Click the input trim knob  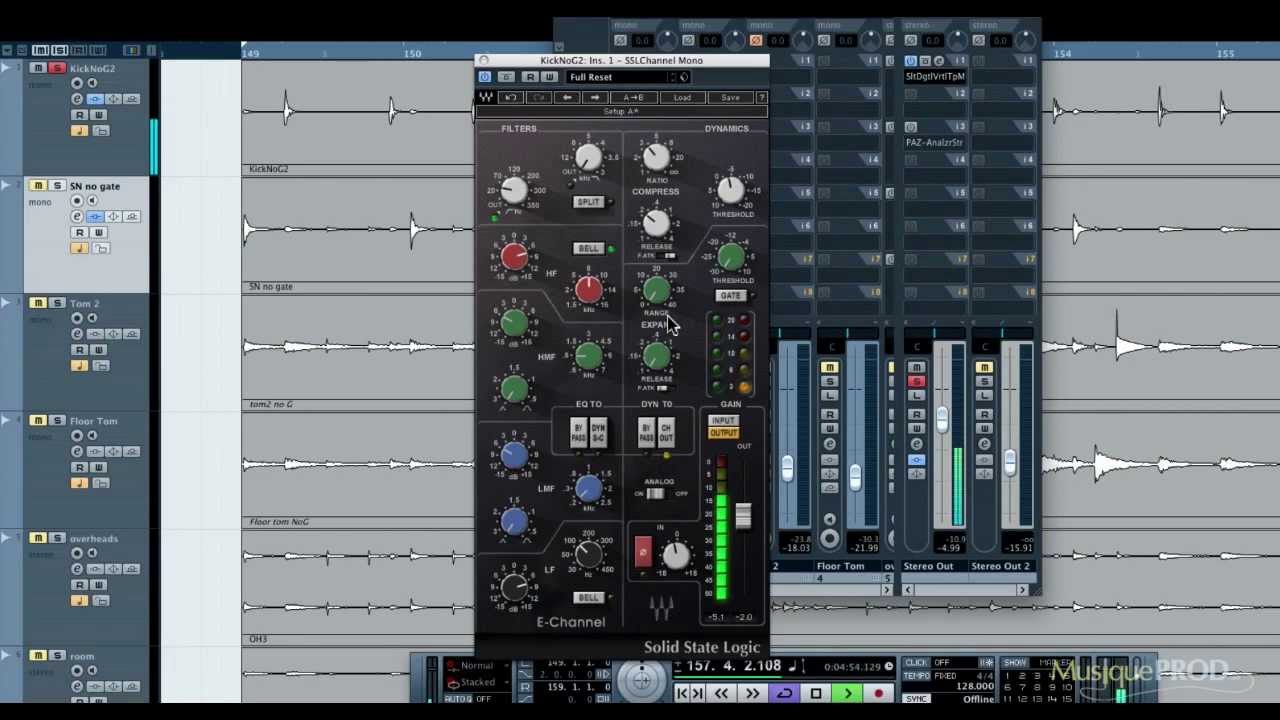677,556
